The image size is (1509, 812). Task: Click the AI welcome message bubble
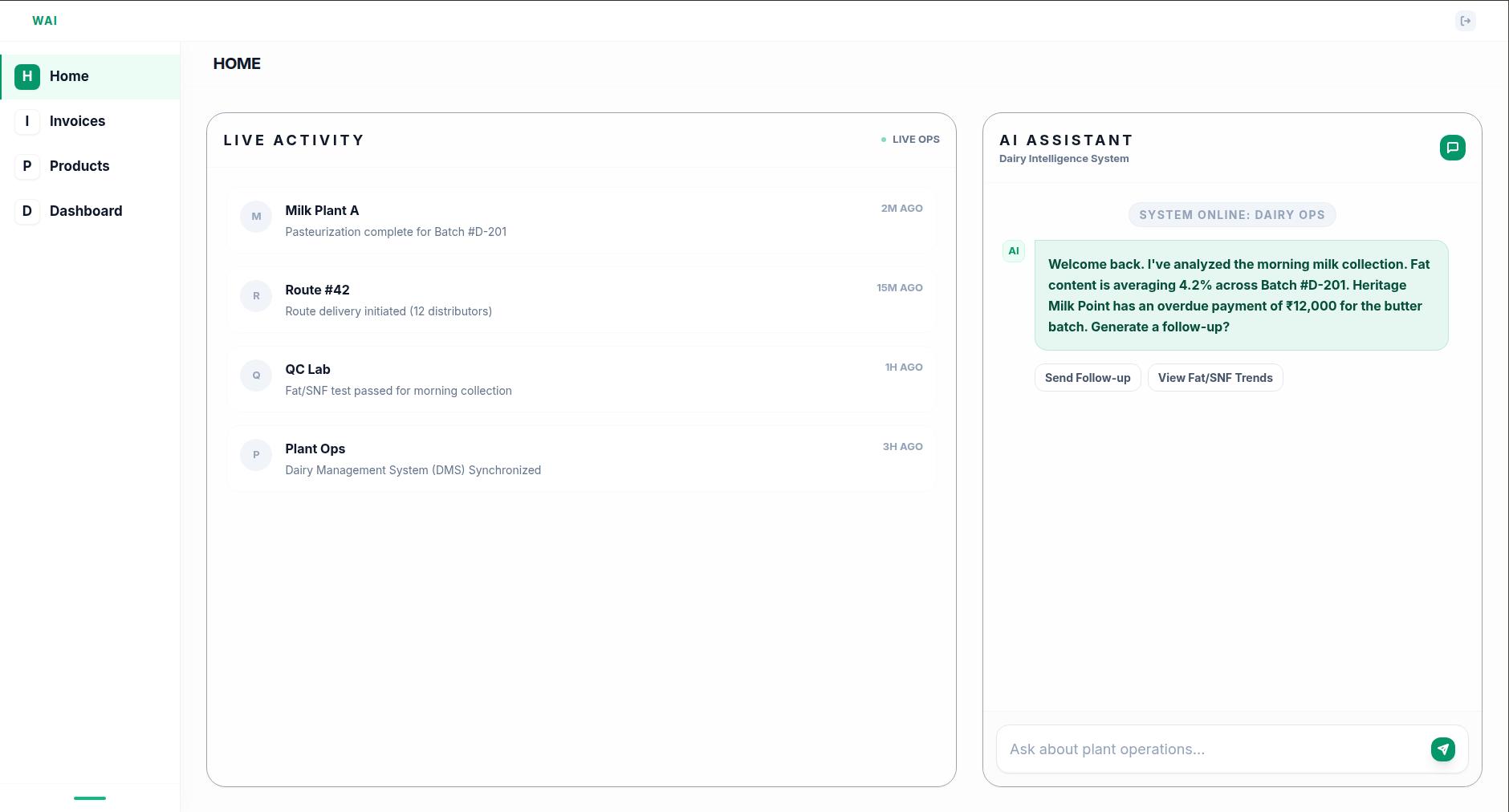(1241, 295)
